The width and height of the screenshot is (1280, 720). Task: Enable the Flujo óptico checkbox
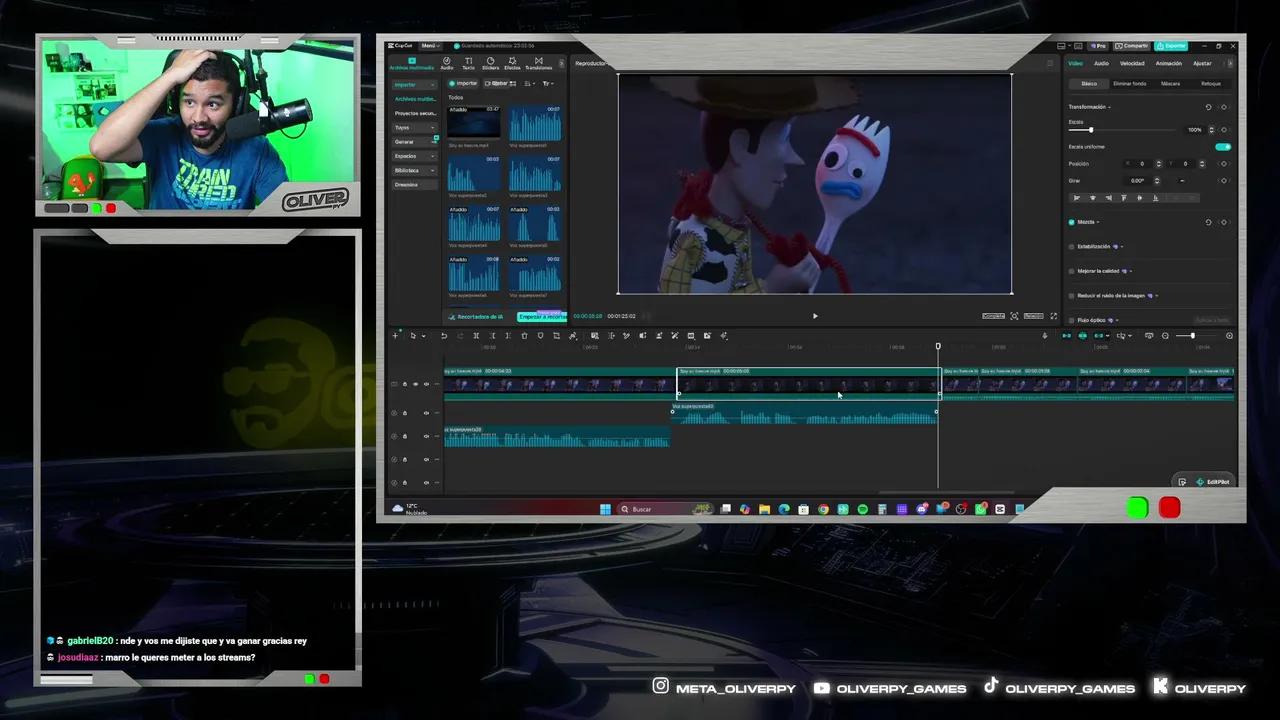pyautogui.click(x=1072, y=320)
